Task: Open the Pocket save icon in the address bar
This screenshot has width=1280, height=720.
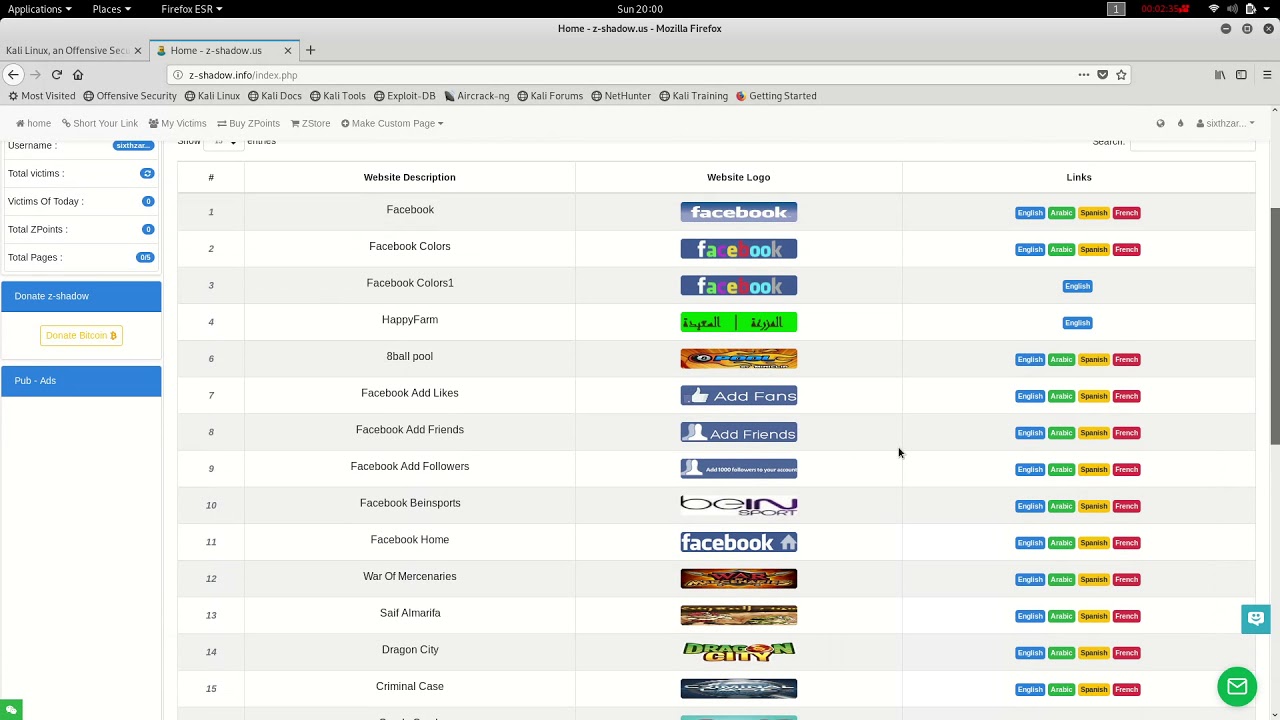Action: [1103, 75]
